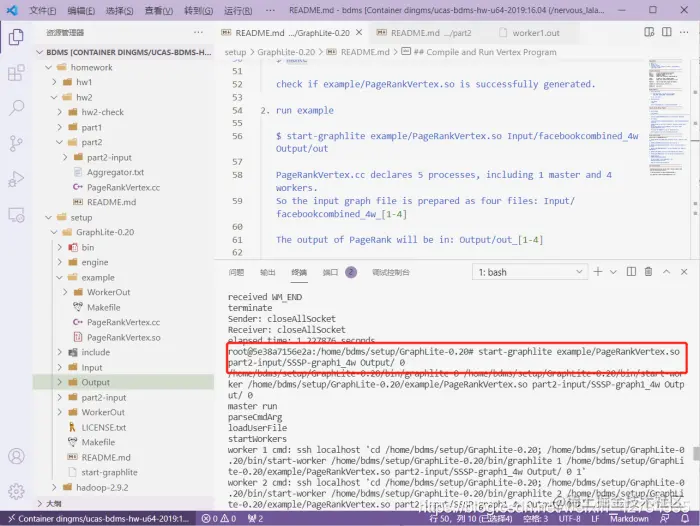Viewport: 700px width, 526px height.
Task: Open the menu bar overflow ellipsis
Action: (270, 10)
